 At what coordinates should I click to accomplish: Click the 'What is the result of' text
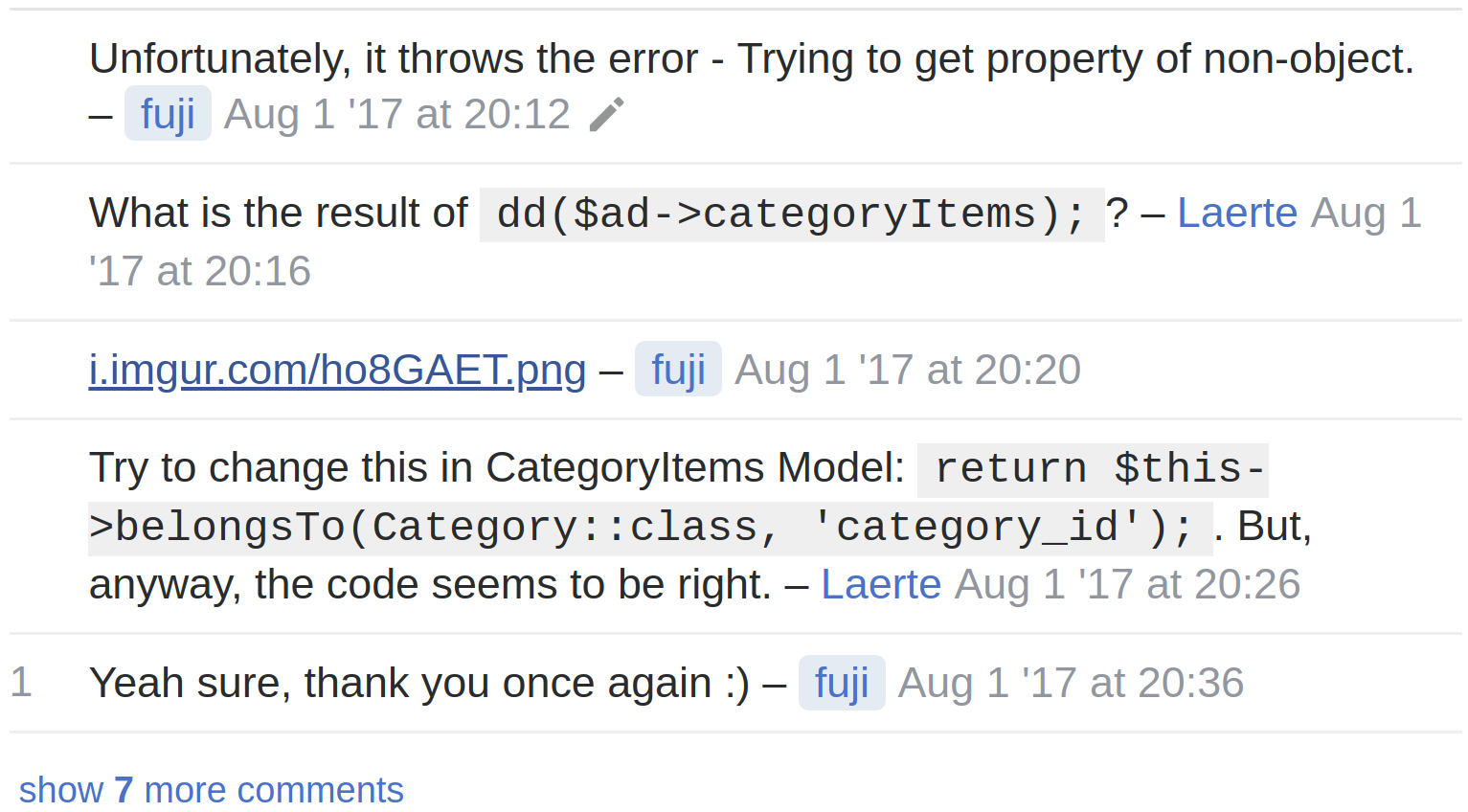pyautogui.click(x=278, y=213)
